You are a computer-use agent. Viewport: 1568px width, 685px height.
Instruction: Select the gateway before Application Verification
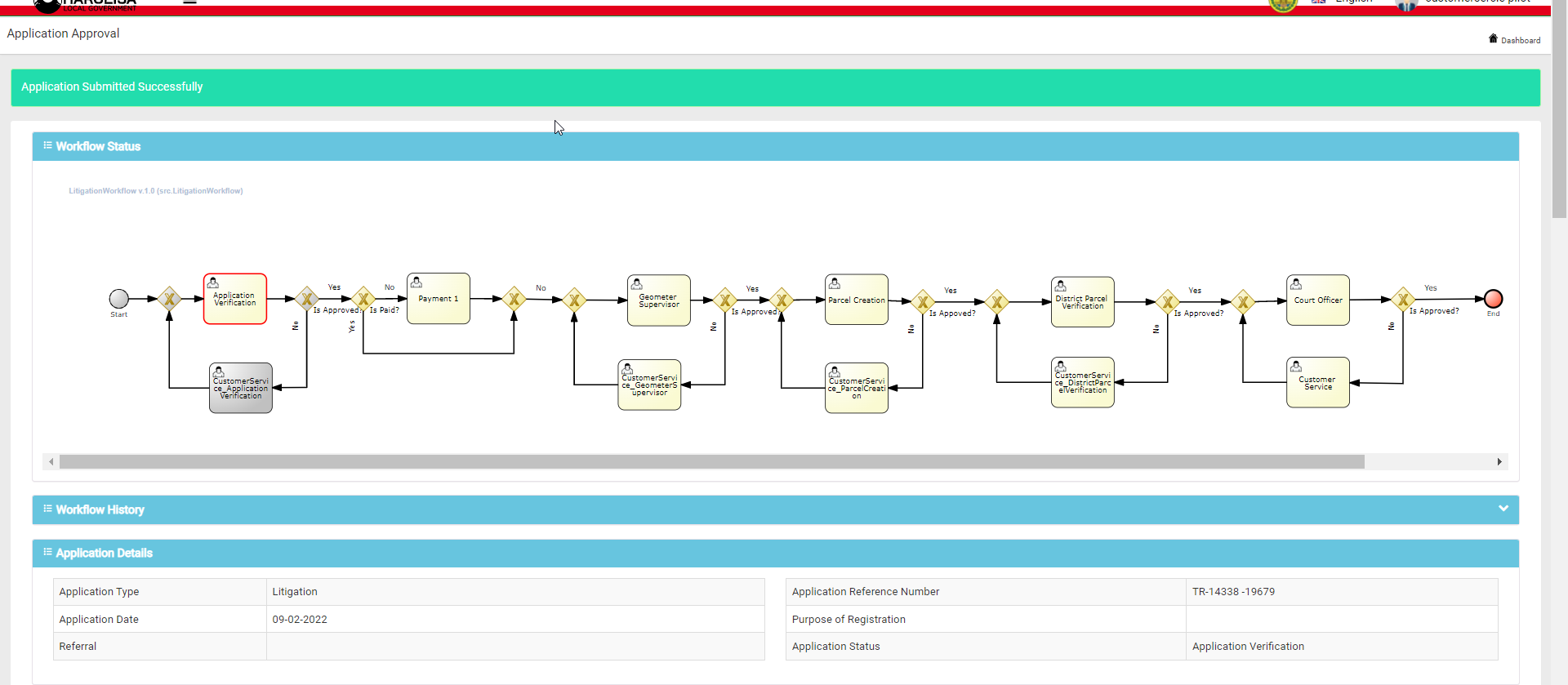[169, 299]
